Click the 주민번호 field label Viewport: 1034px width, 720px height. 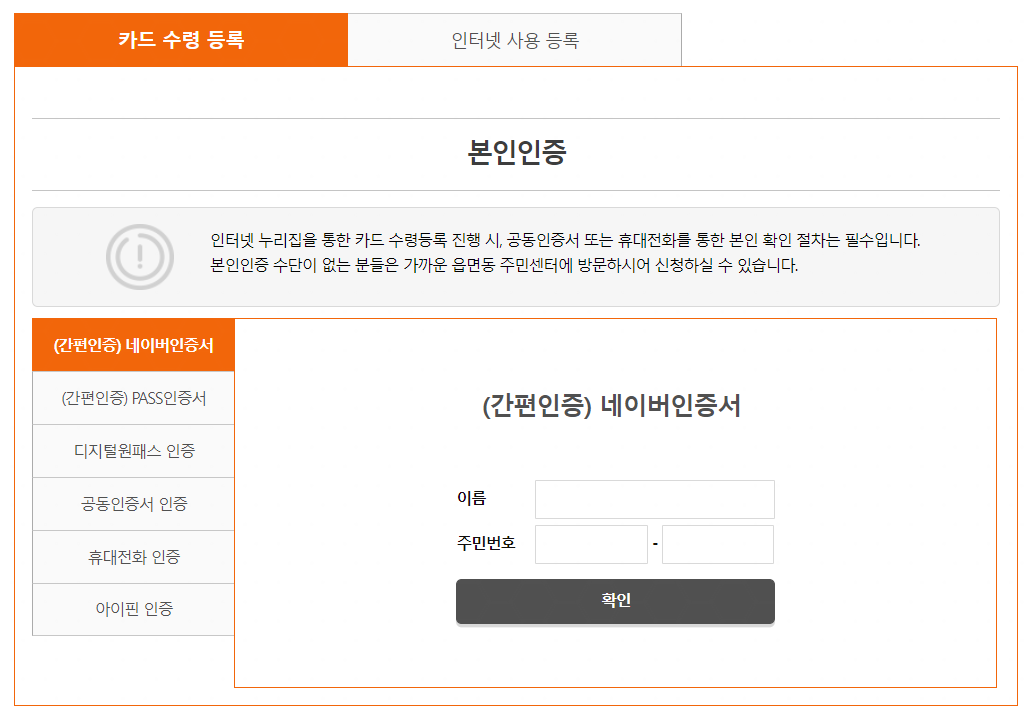tap(486, 543)
